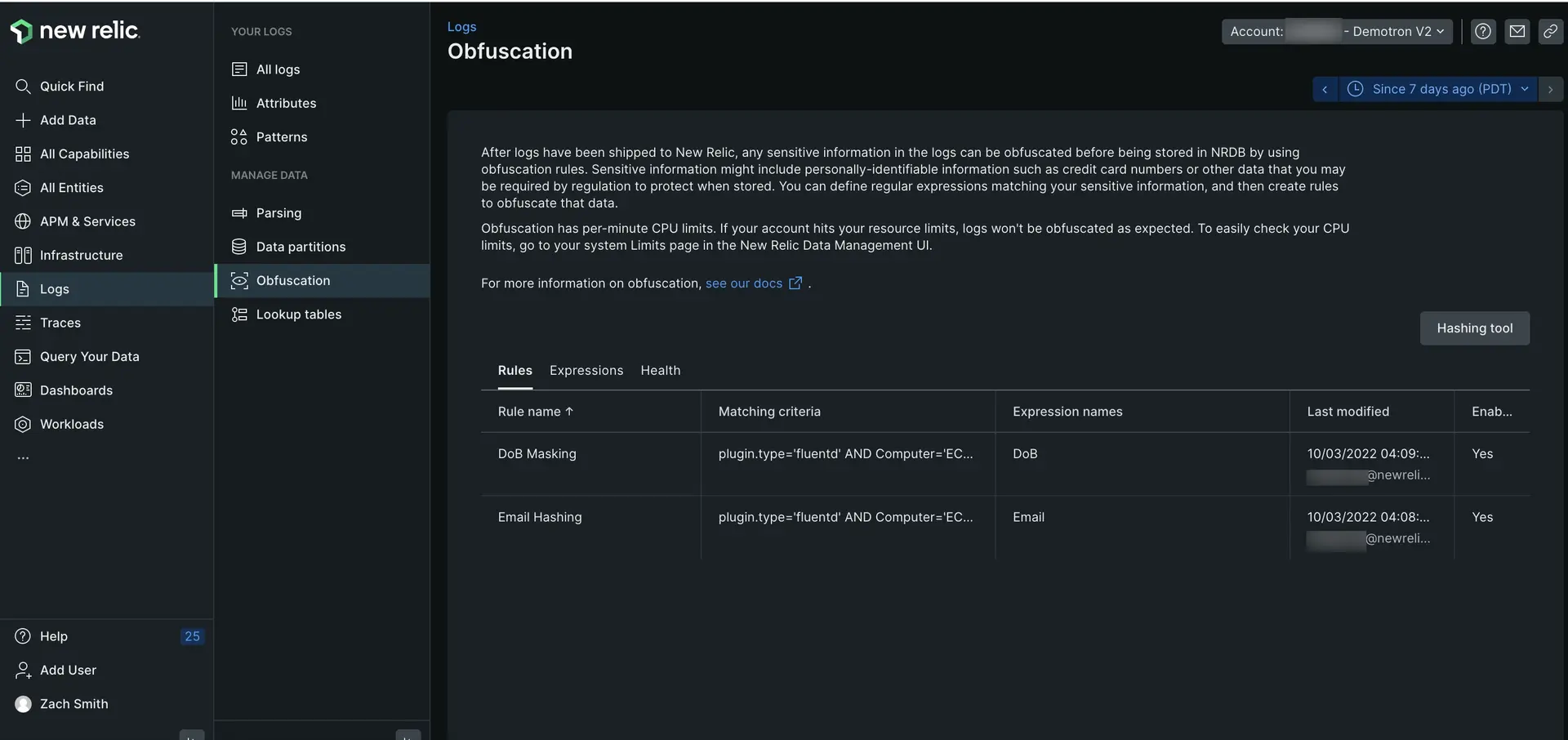Open the Account Demotron V2 dropdown

1336,31
